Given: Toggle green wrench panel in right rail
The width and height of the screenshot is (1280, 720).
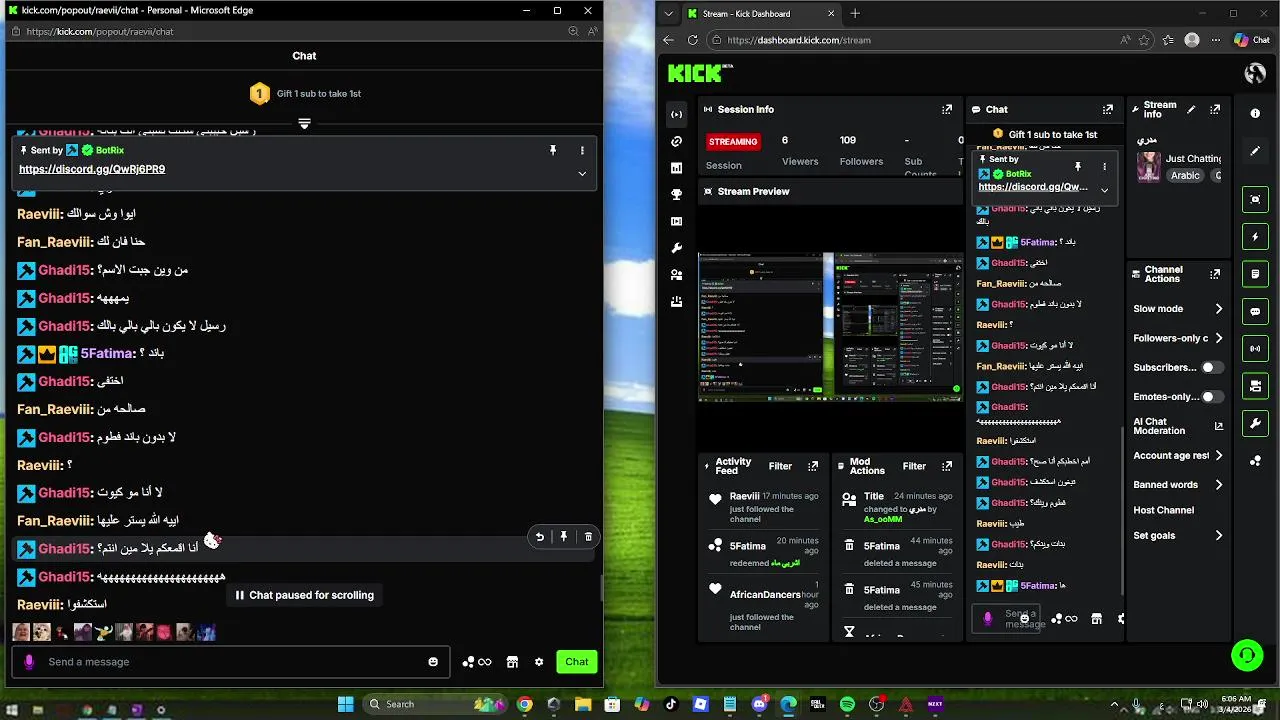Looking at the screenshot, I should (x=1255, y=423).
